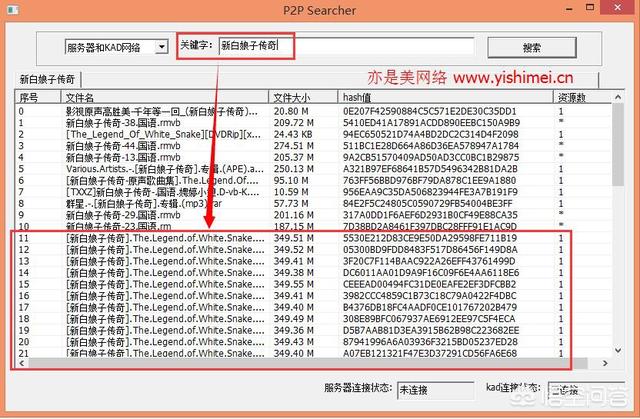This screenshot has height=419, width=640.
Task: Sort by the 文件名 column header
Action: click(x=164, y=98)
